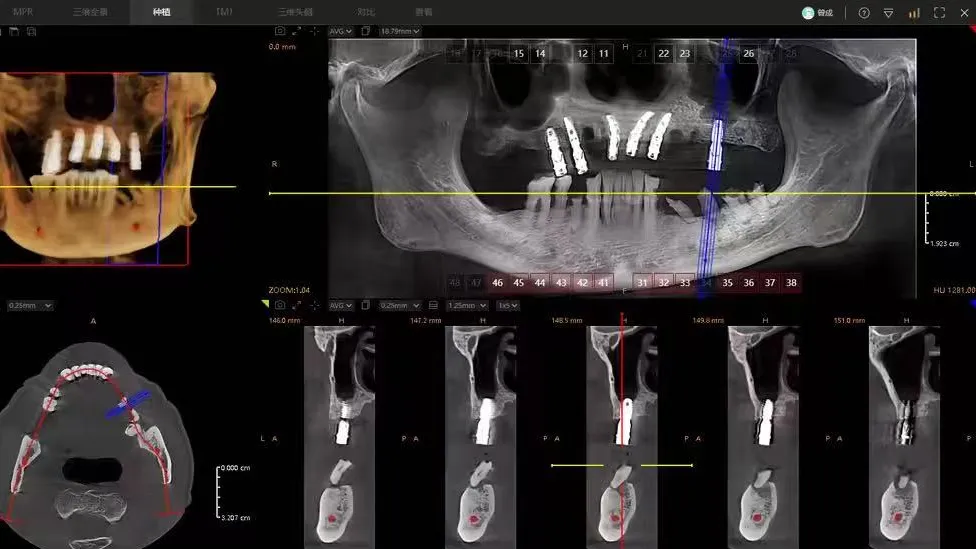Open the last tab after 对比
The width and height of the screenshot is (976, 549).
(x=424, y=12)
